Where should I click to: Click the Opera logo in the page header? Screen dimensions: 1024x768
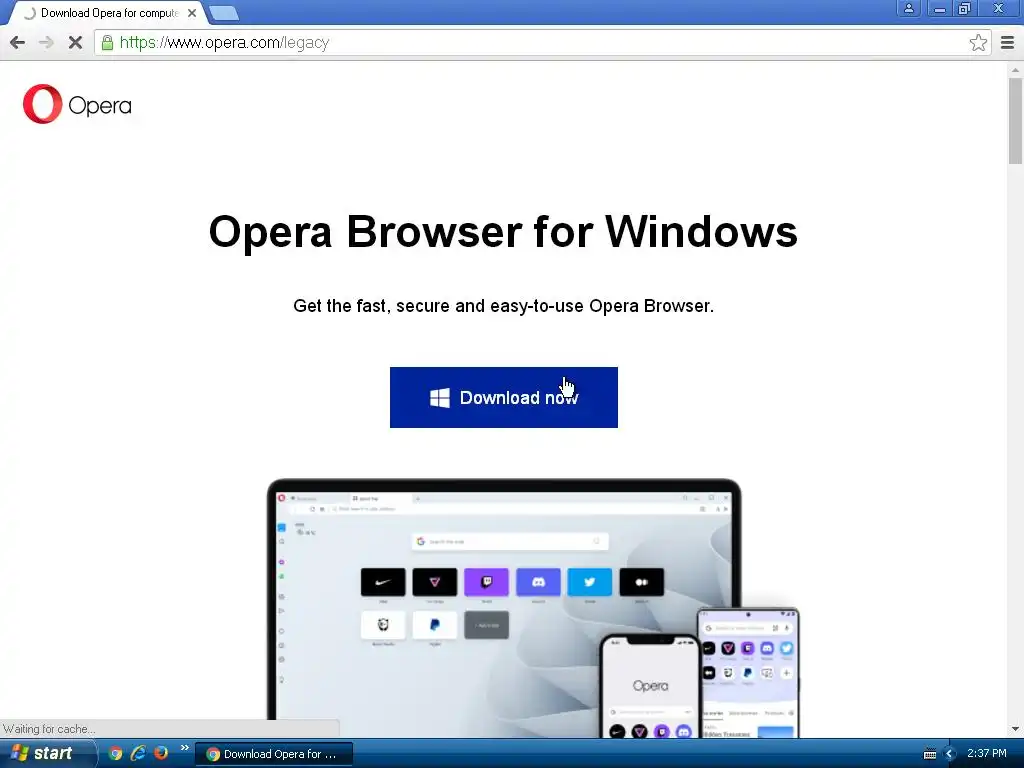click(77, 104)
